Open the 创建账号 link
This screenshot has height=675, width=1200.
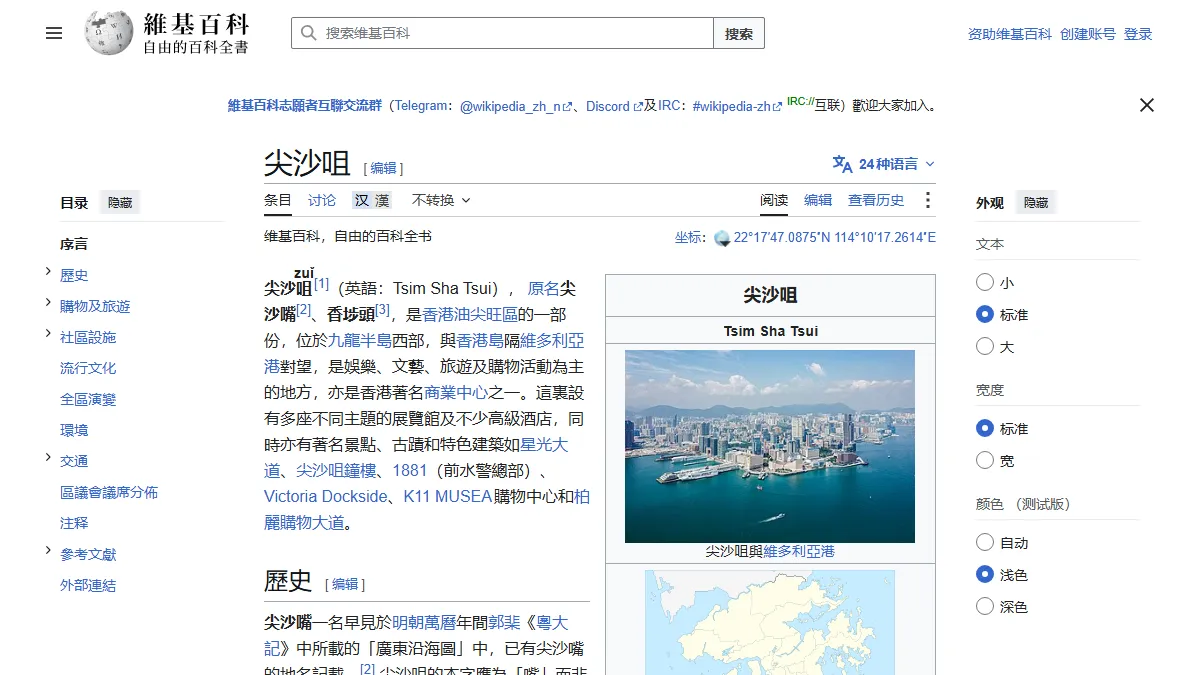tap(1088, 34)
